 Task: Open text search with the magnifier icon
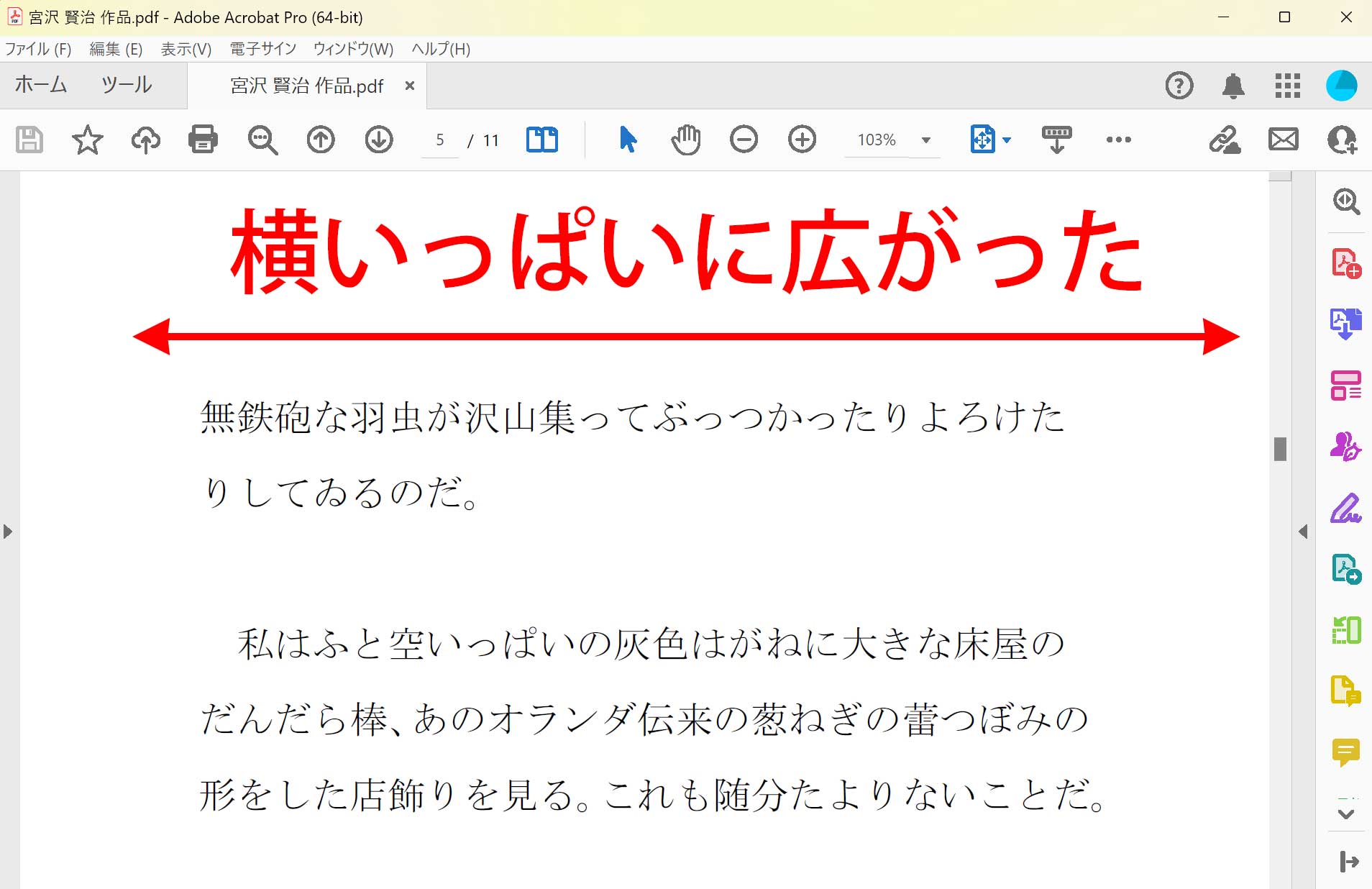click(x=262, y=140)
